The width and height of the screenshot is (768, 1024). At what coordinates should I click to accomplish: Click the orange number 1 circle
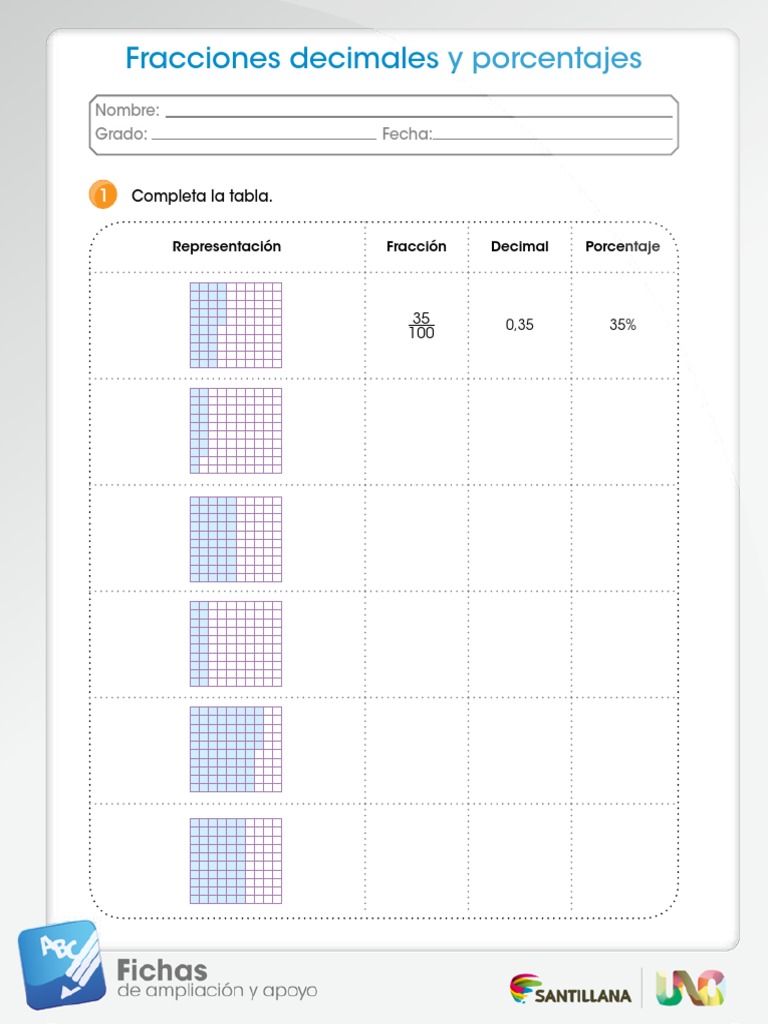(103, 195)
